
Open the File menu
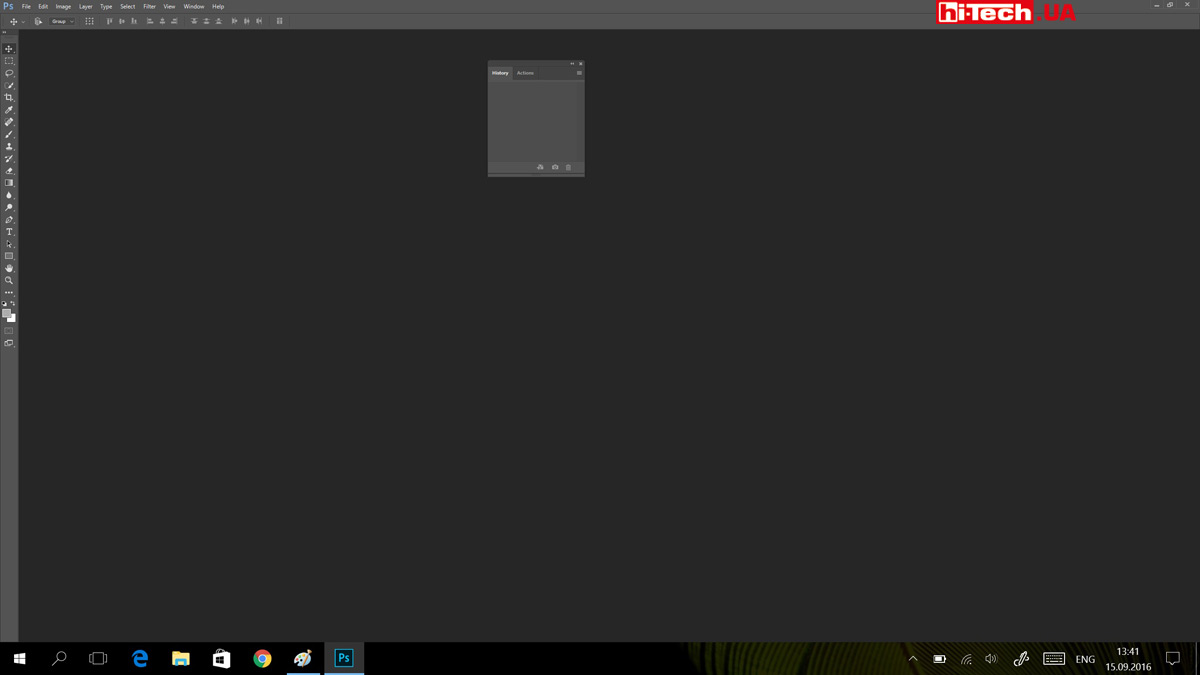pos(26,6)
